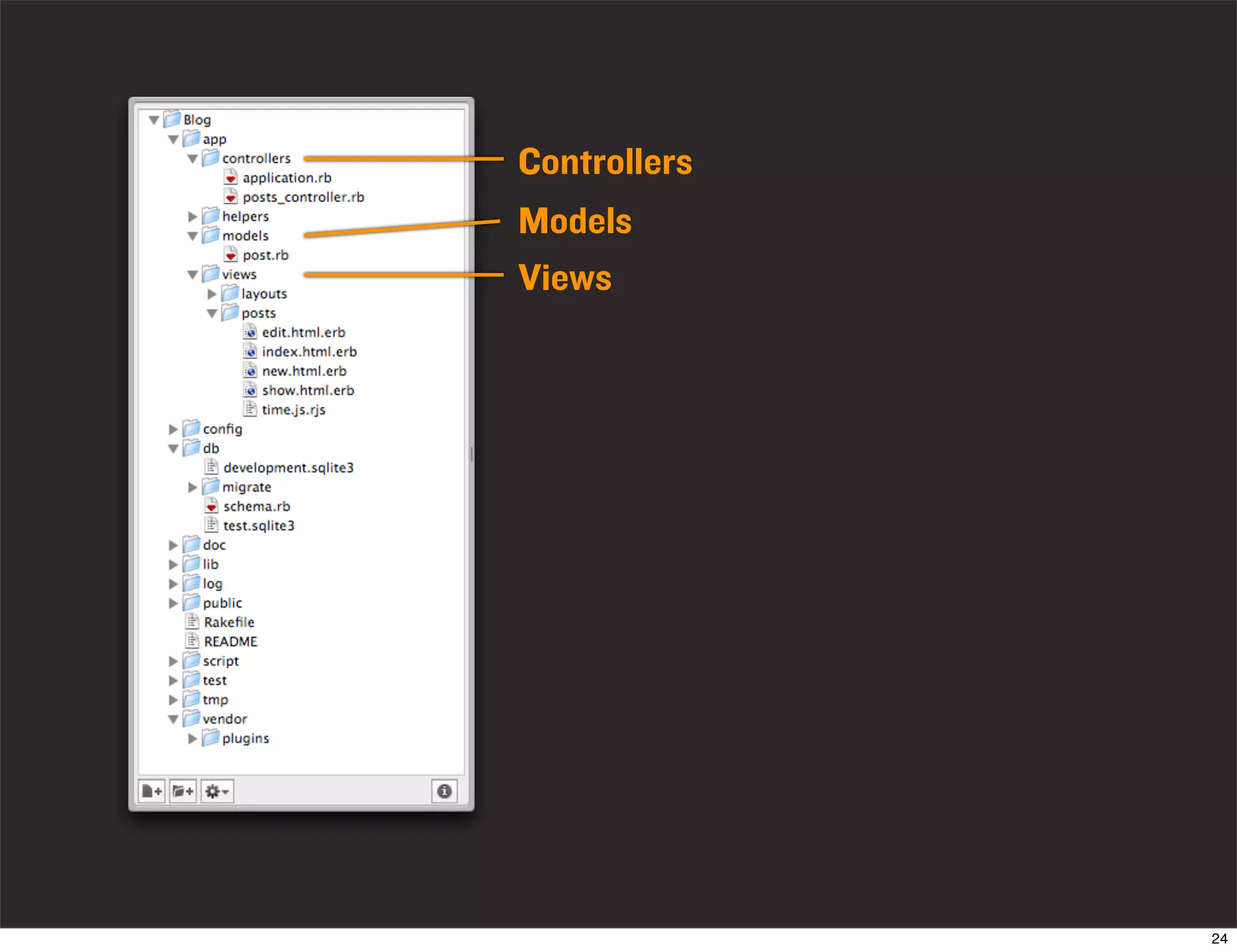The width and height of the screenshot is (1237, 952).
Task: Click the config folder icon
Action: point(191,429)
